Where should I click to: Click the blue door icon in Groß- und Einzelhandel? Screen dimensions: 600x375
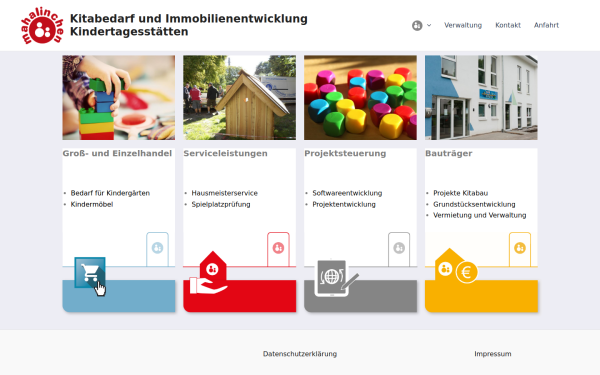[157, 249]
